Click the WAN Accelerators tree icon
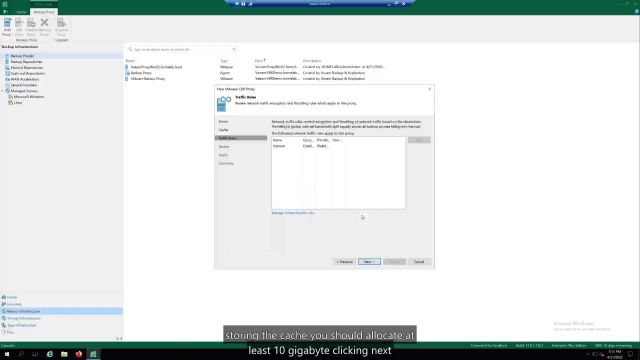This screenshot has width=640, height=360. tap(7, 79)
